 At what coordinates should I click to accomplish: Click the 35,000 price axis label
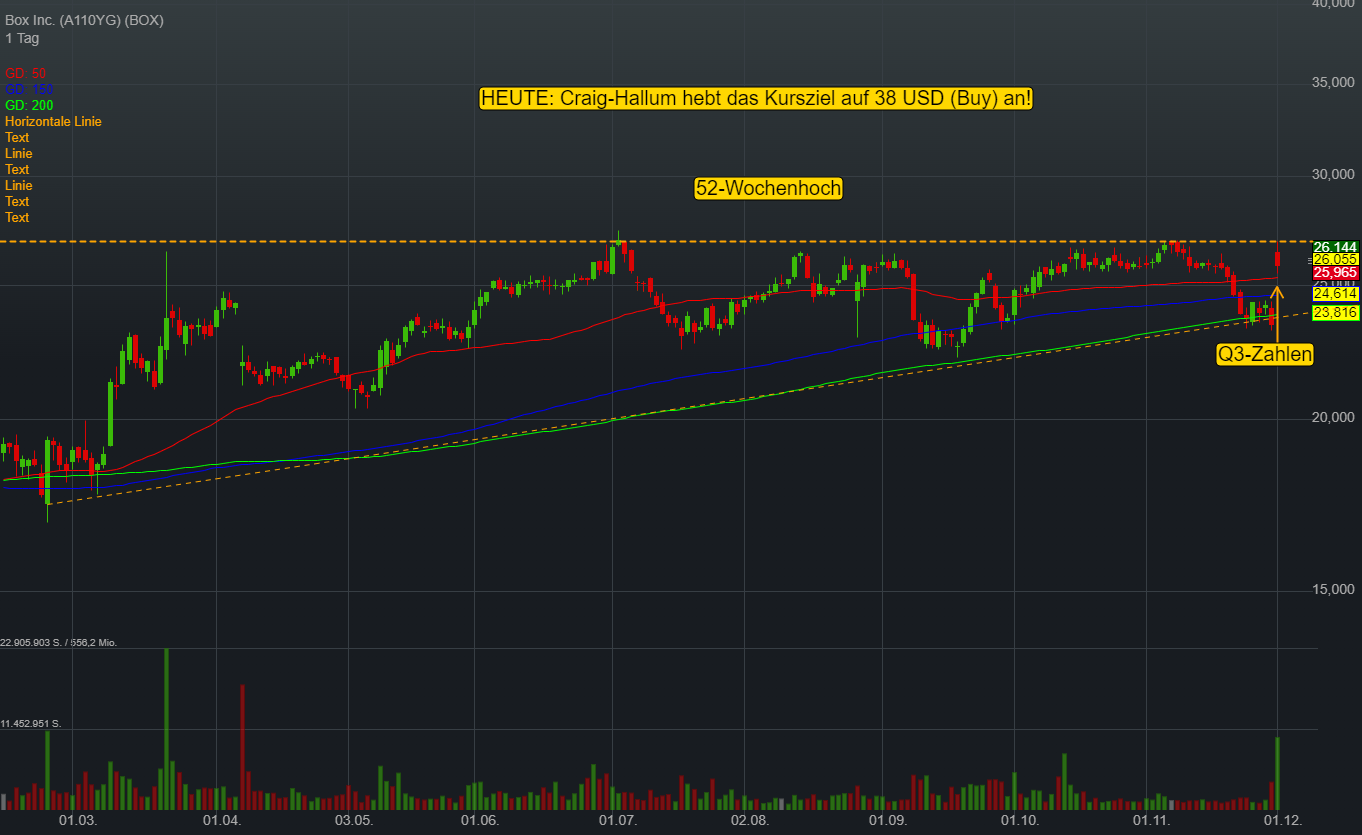click(x=1334, y=82)
